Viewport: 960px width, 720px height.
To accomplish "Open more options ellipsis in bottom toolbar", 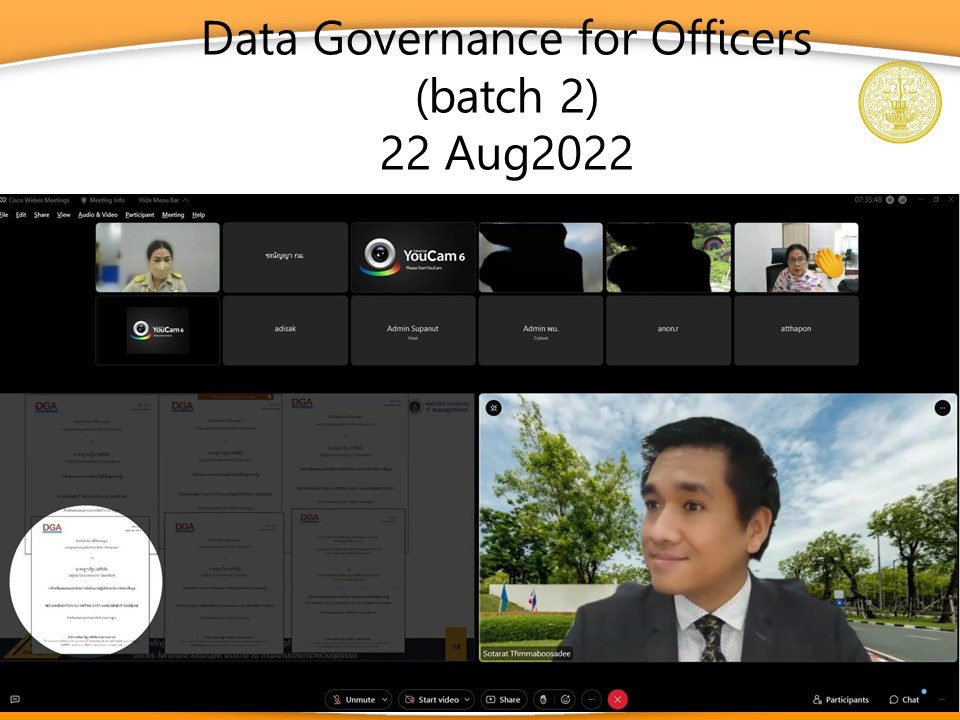I will click(591, 699).
